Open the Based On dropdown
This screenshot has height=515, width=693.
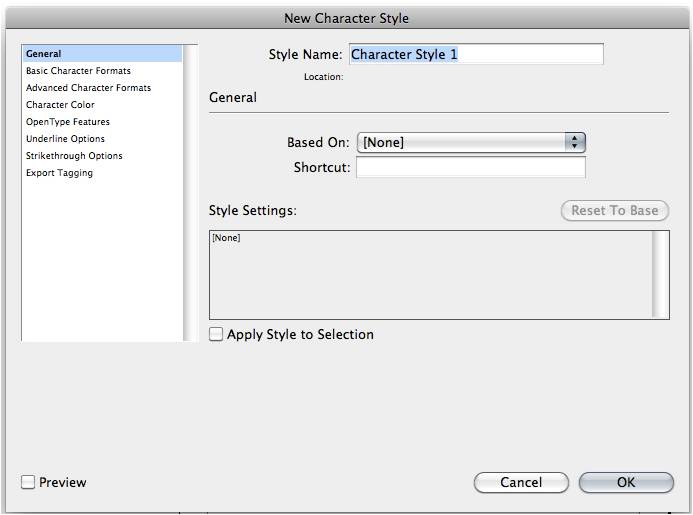(471, 142)
